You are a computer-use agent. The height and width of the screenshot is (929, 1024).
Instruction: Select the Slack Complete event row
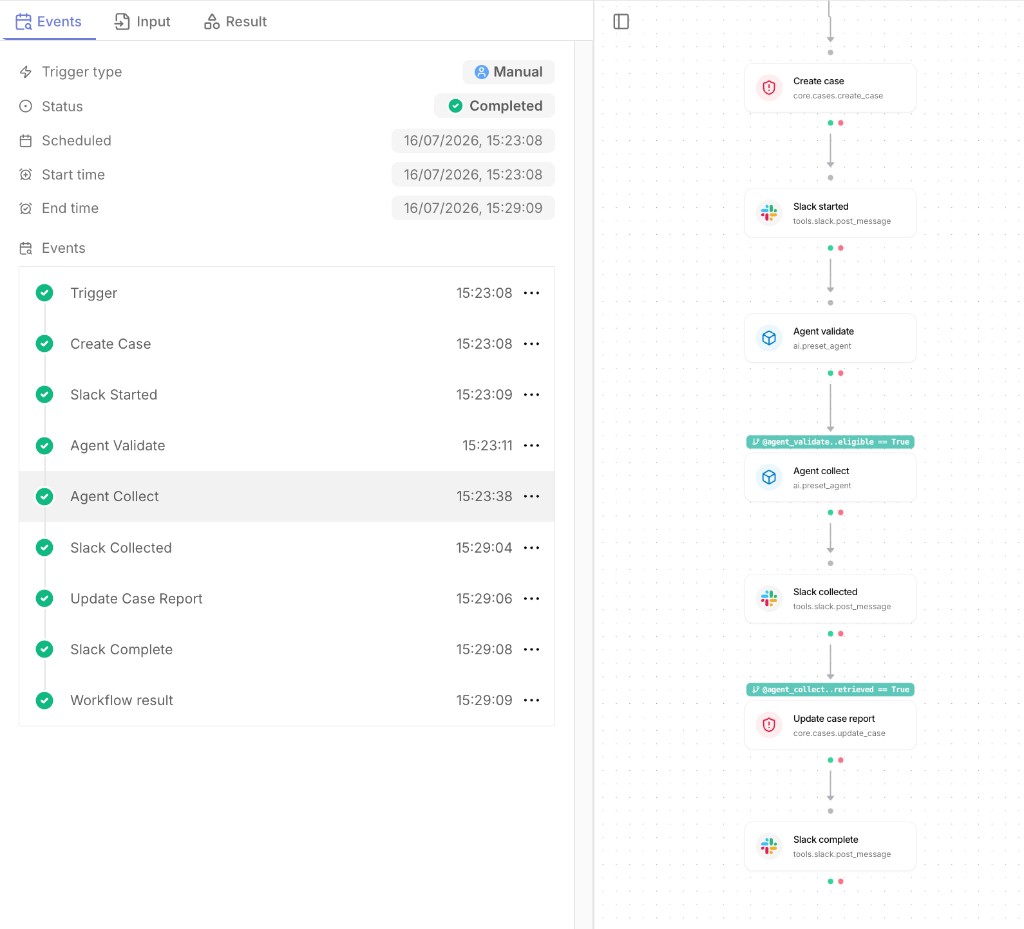tap(287, 650)
